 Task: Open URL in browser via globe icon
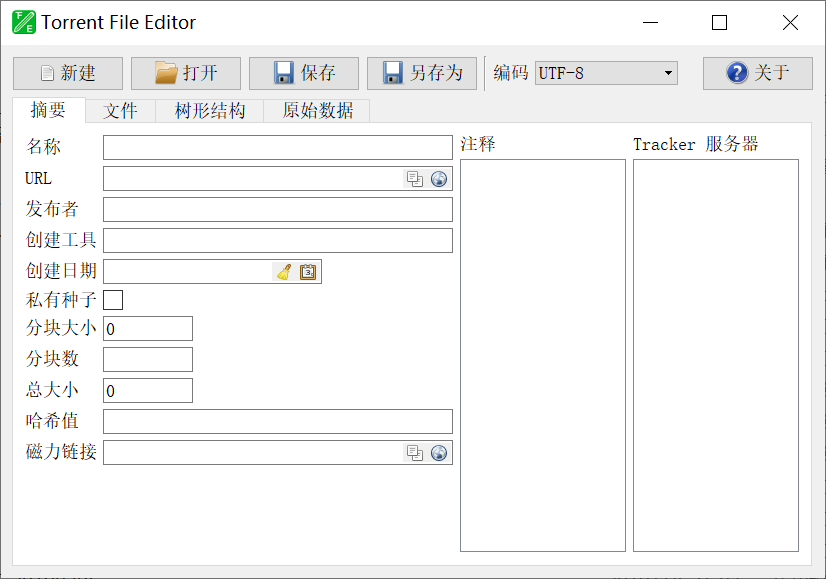(x=439, y=179)
